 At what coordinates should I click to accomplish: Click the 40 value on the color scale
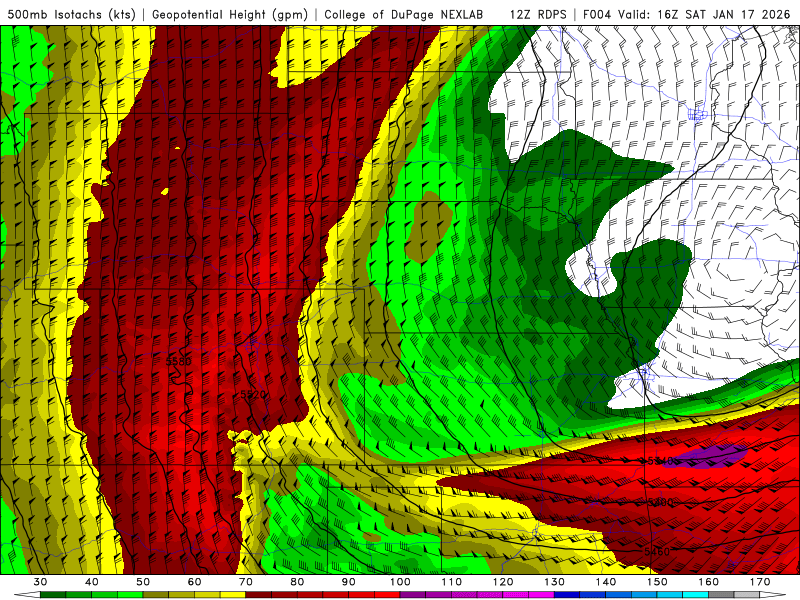(x=92, y=582)
